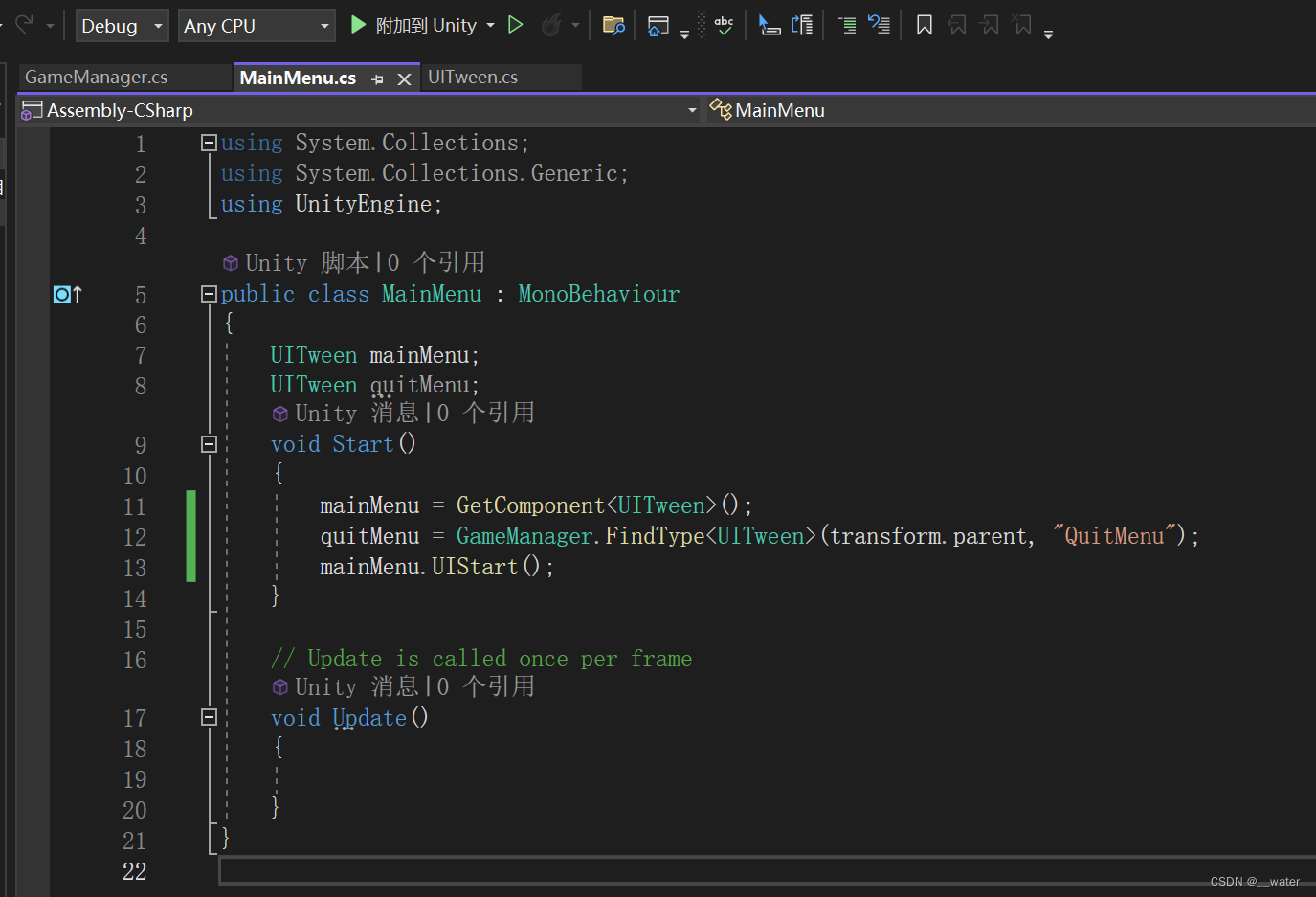Click the Comment selected lines icon
This screenshot has height=897, width=1316.
point(847,25)
